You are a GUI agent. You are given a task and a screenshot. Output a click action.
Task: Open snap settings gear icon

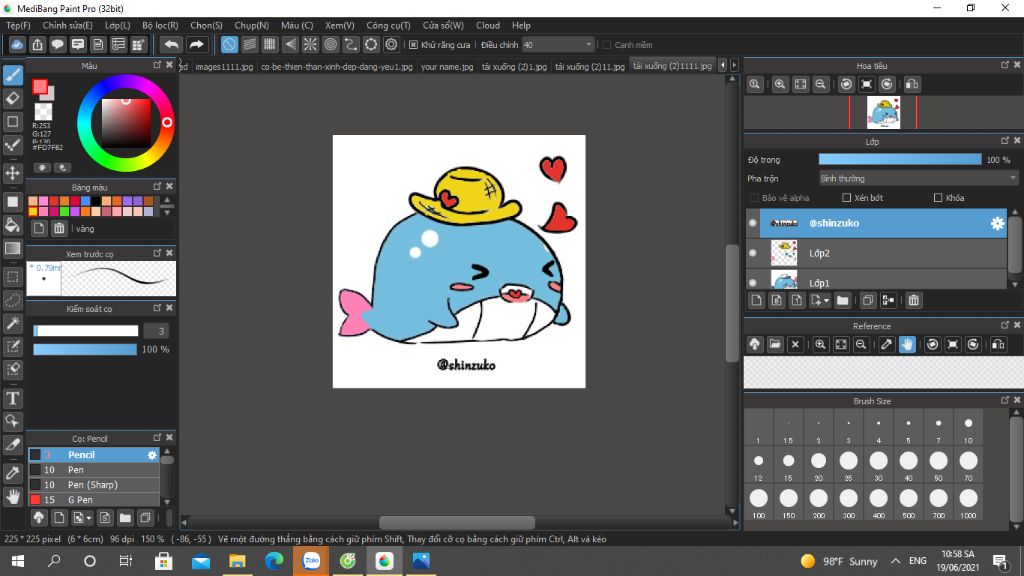pyautogui.click(x=391, y=44)
